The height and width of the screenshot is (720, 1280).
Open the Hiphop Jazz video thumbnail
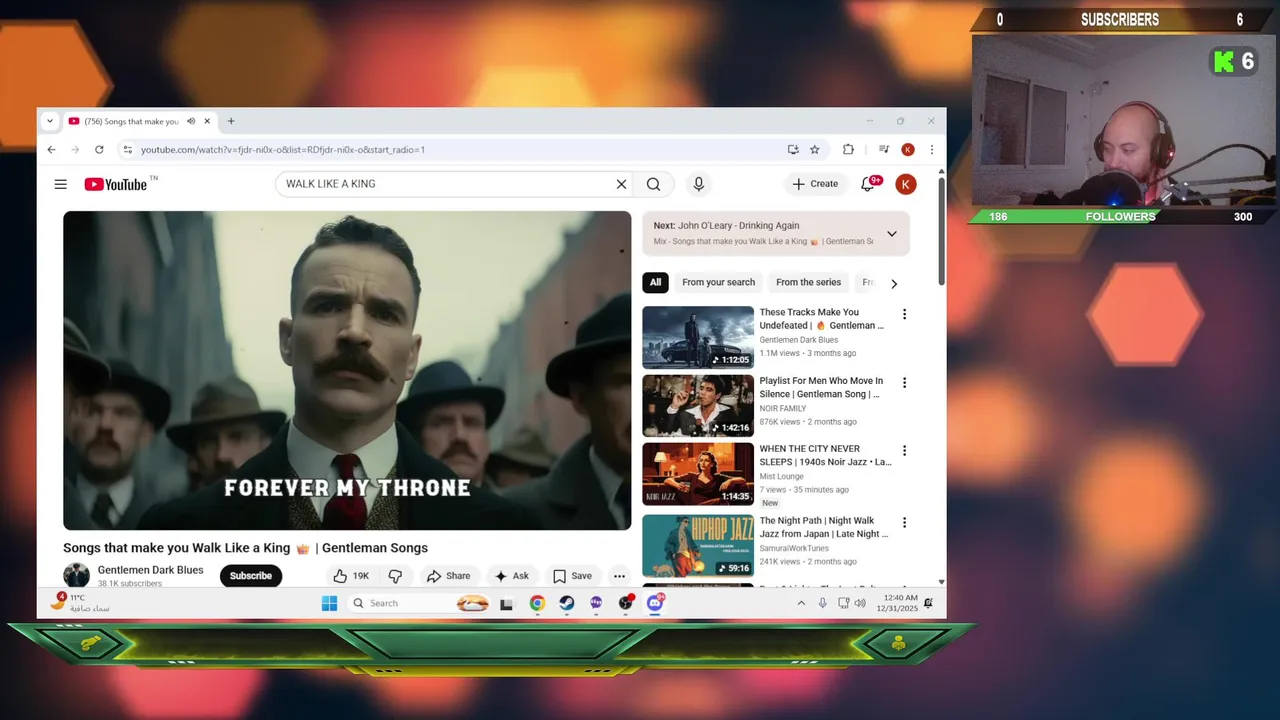[x=698, y=546]
